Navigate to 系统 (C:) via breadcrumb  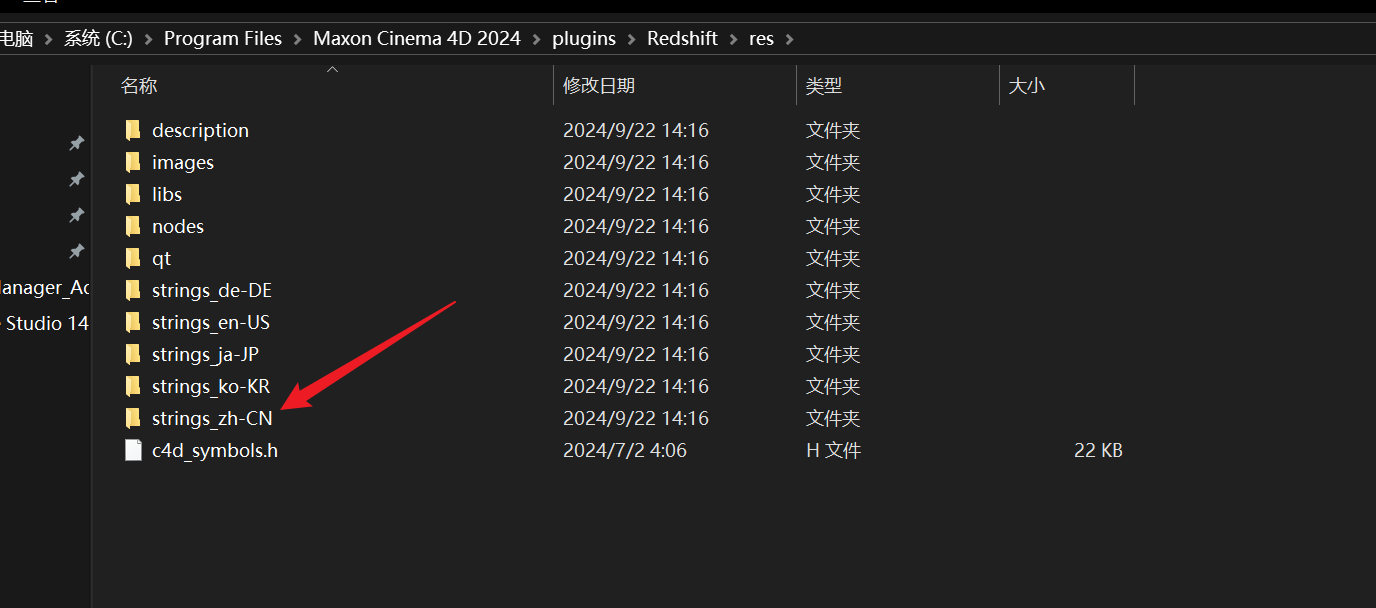97,38
